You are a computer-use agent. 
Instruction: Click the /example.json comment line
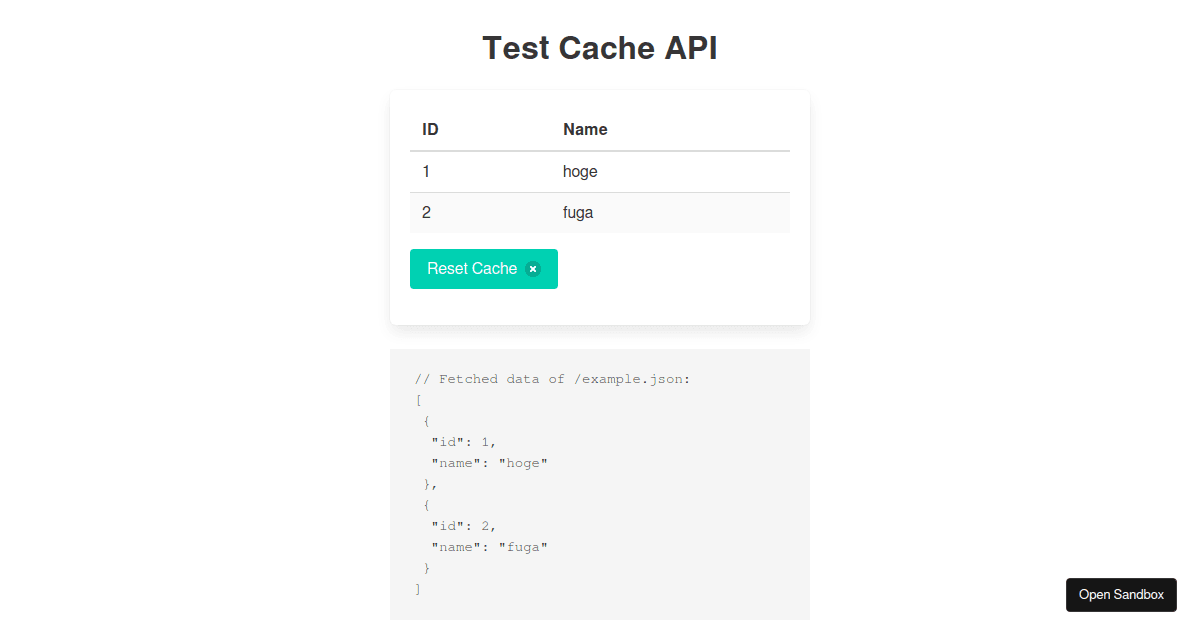pos(552,378)
